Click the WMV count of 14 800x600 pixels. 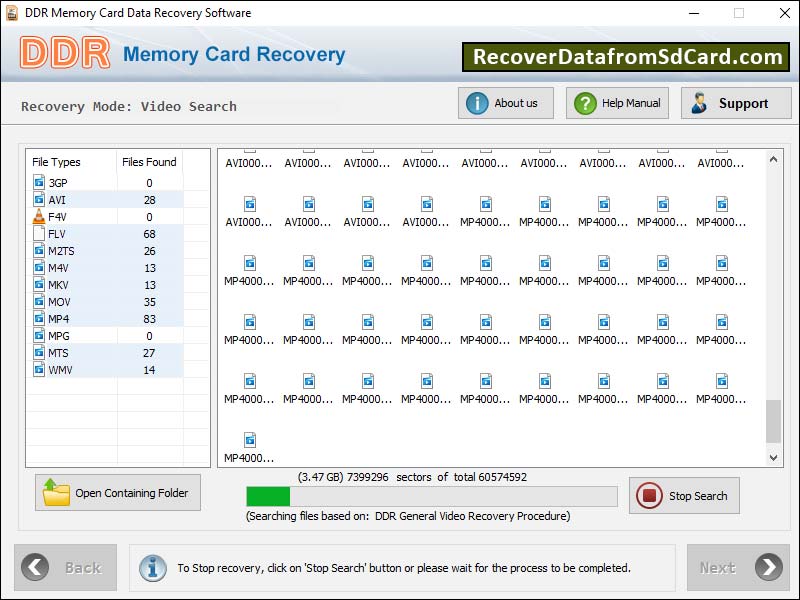(149, 370)
